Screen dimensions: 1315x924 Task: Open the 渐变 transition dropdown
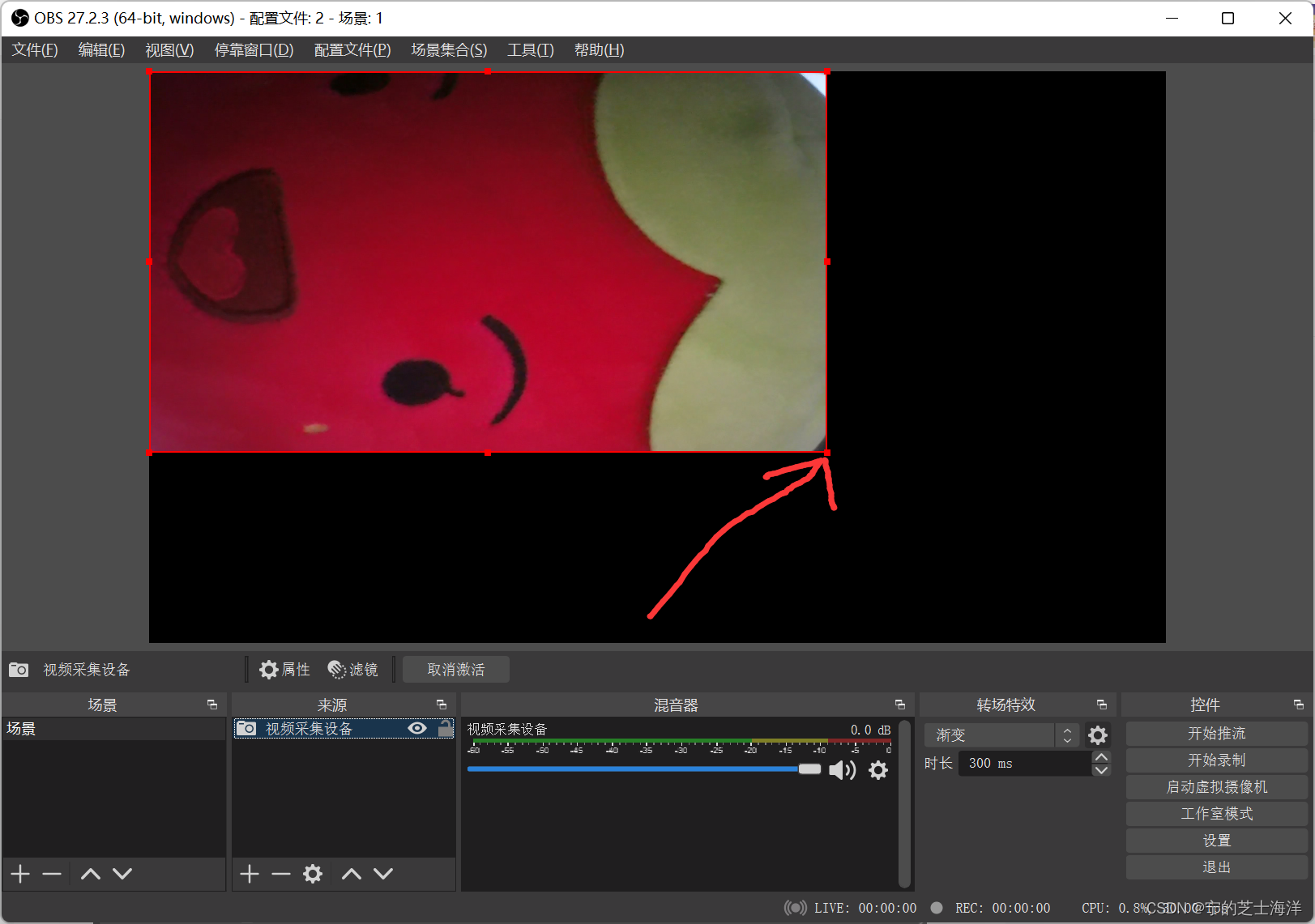1001,735
